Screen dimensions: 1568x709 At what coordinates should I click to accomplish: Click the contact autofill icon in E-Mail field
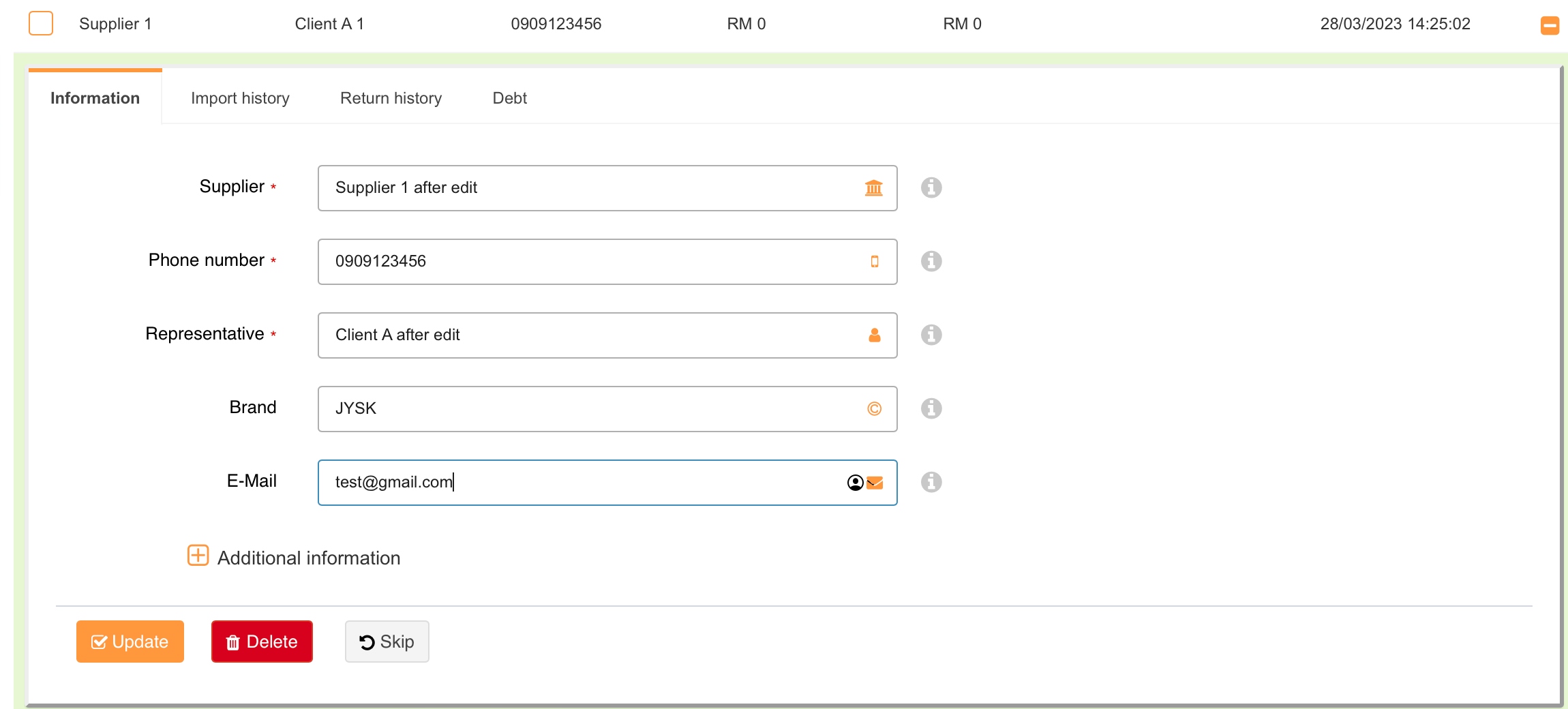[x=855, y=483]
